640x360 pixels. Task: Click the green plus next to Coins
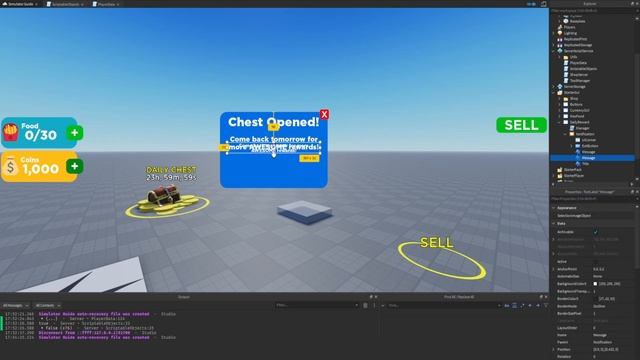[75, 166]
